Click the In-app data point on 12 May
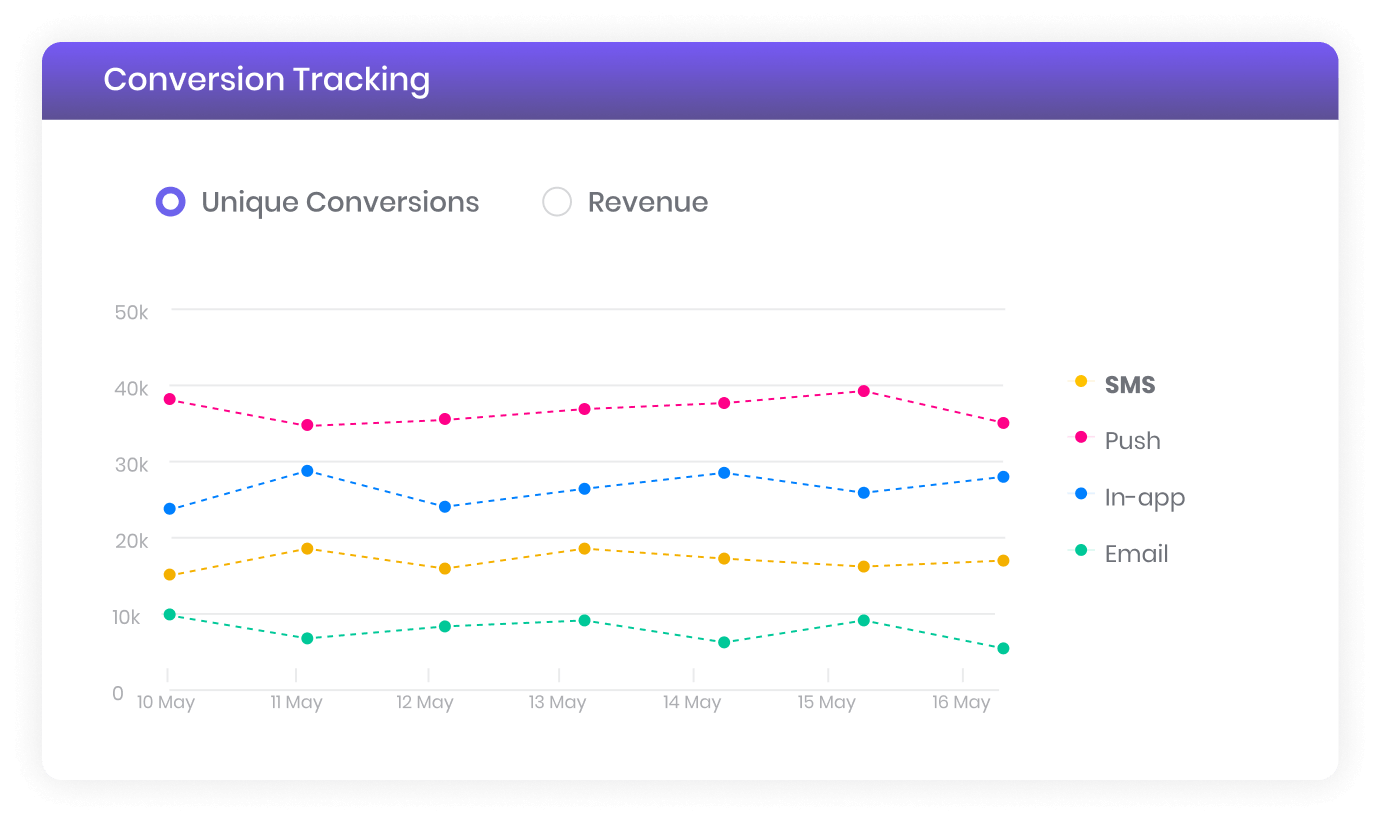 (445, 507)
